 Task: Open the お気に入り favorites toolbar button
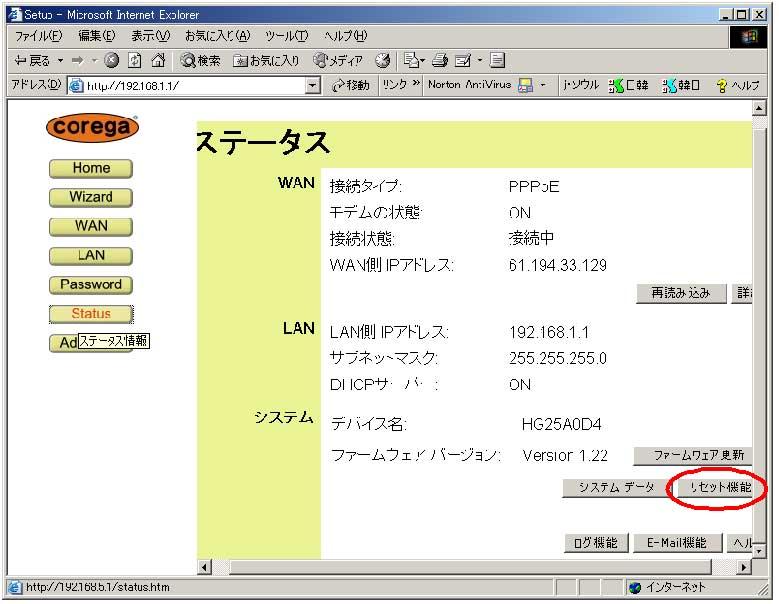266,61
